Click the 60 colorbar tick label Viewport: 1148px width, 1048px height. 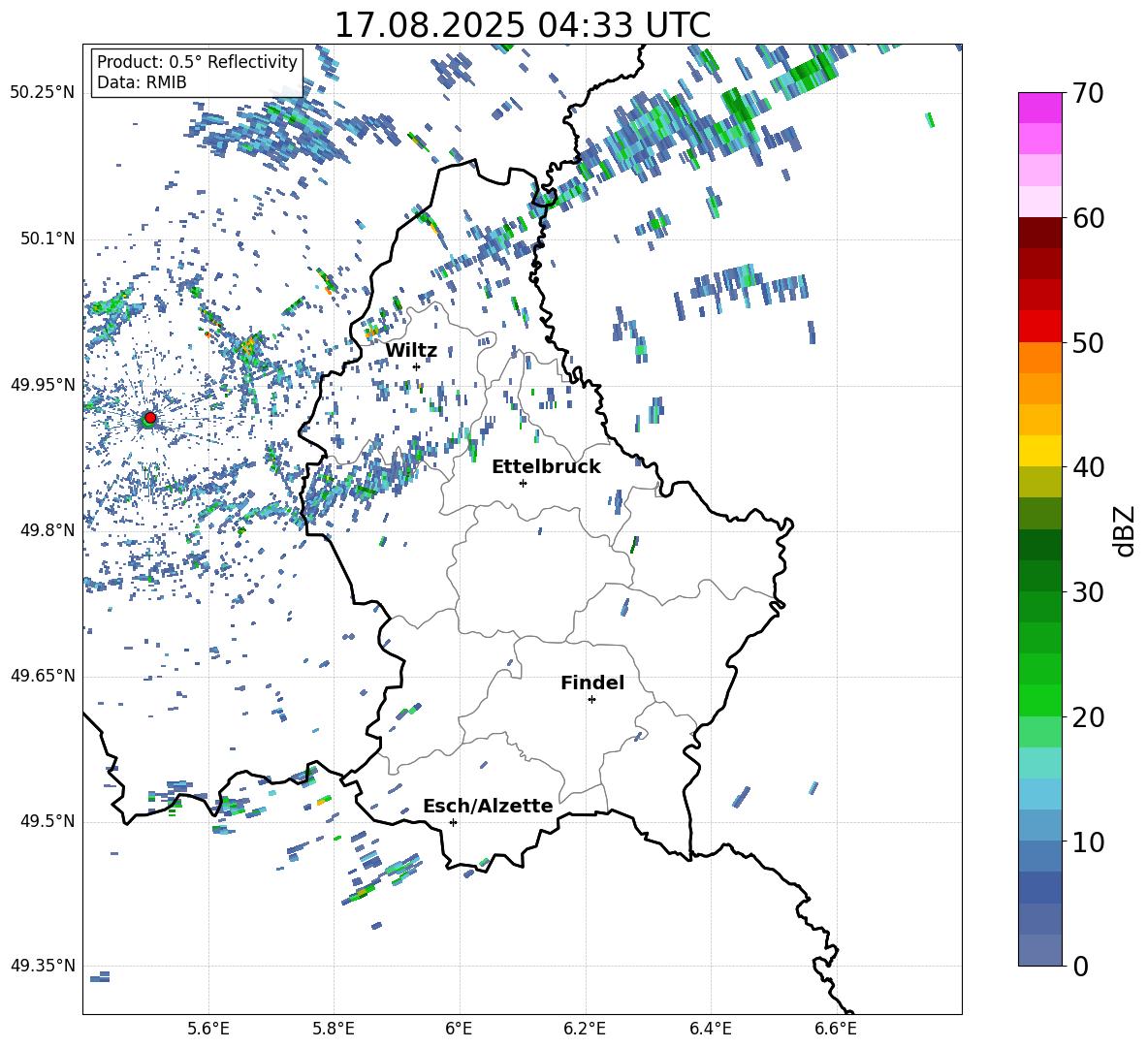(1088, 218)
